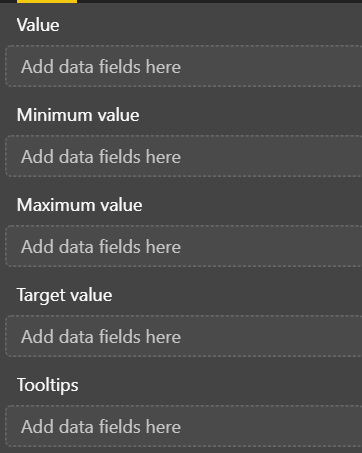
Task: Select the yellow-underlined active tab
Action: [47, 1]
